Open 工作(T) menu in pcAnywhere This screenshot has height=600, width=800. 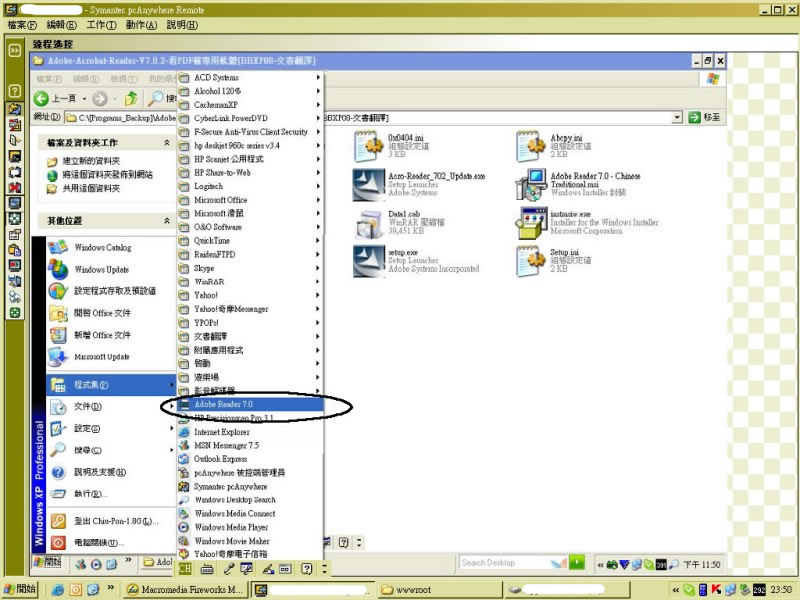(102, 25)
